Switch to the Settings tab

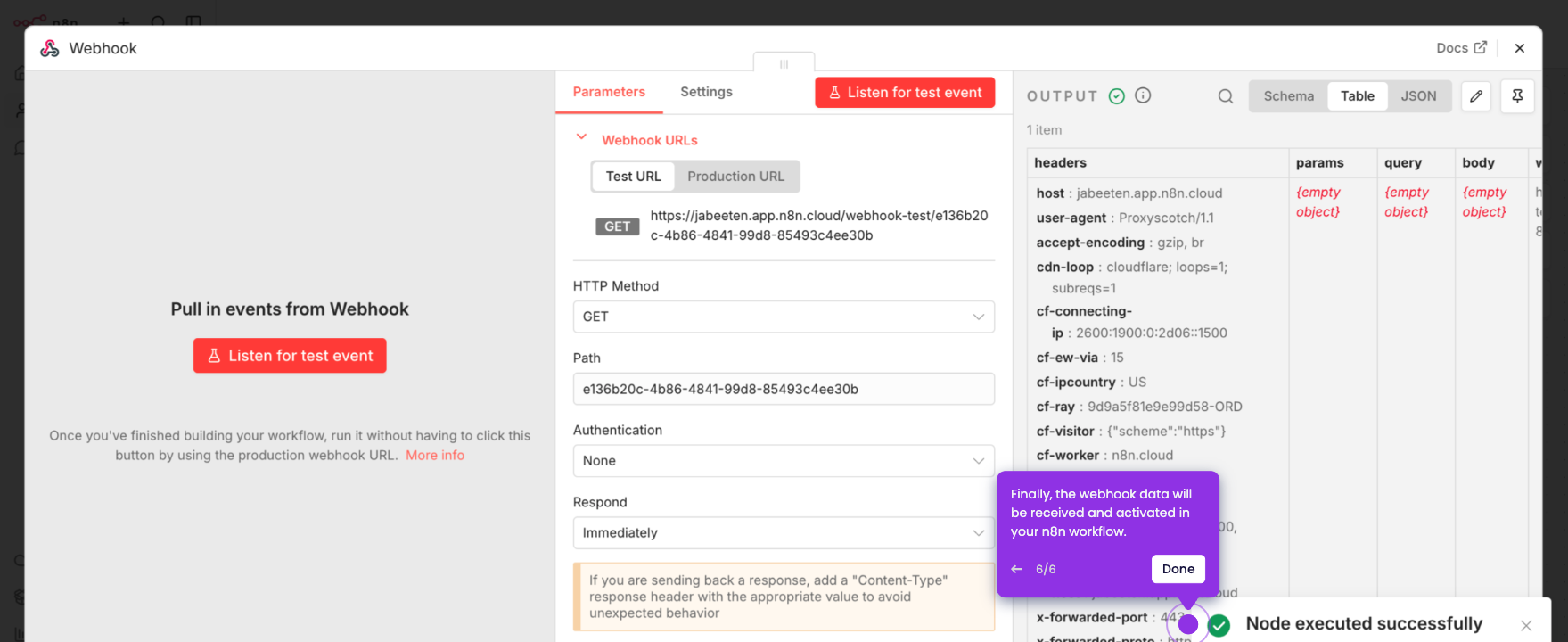(x=706, y=92)
